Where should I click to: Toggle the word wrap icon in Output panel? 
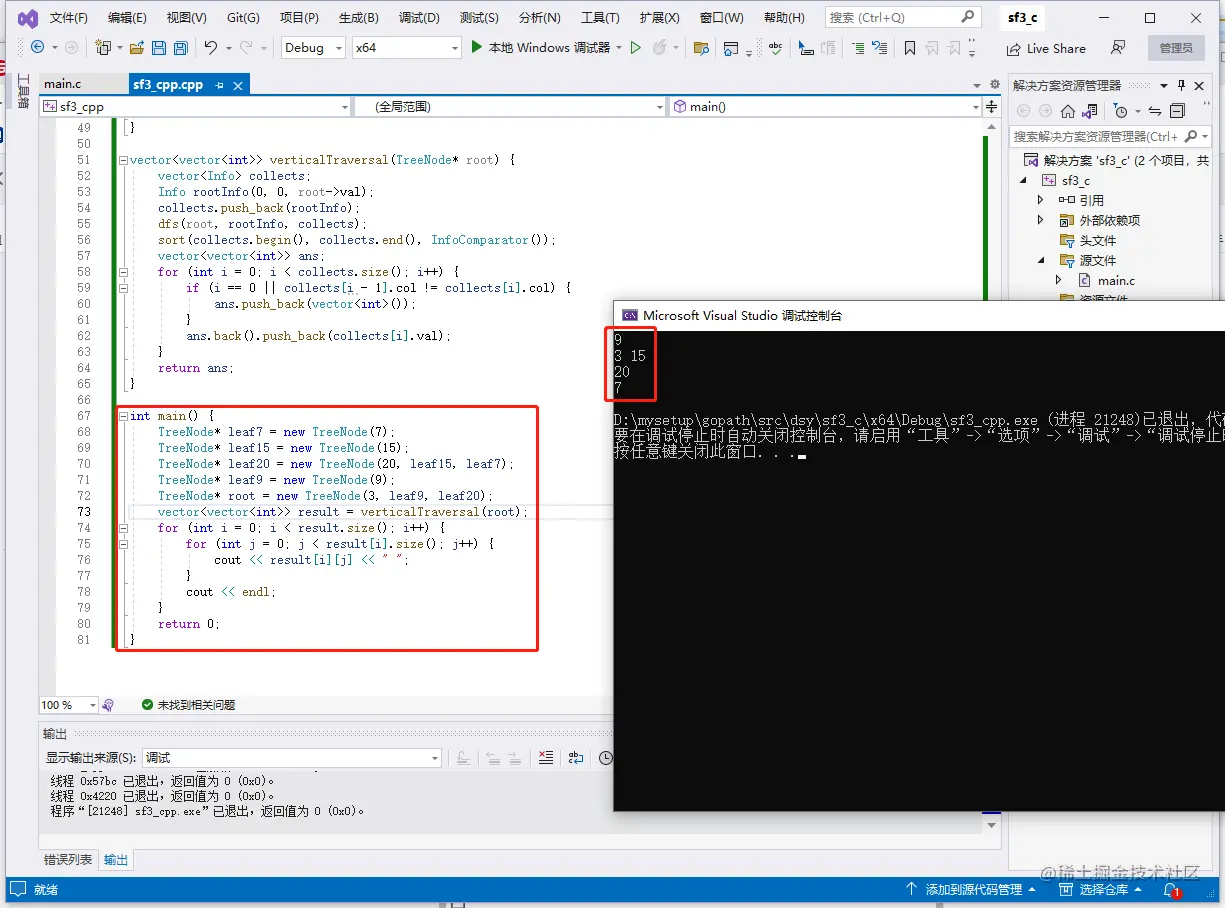coord(576,758)
